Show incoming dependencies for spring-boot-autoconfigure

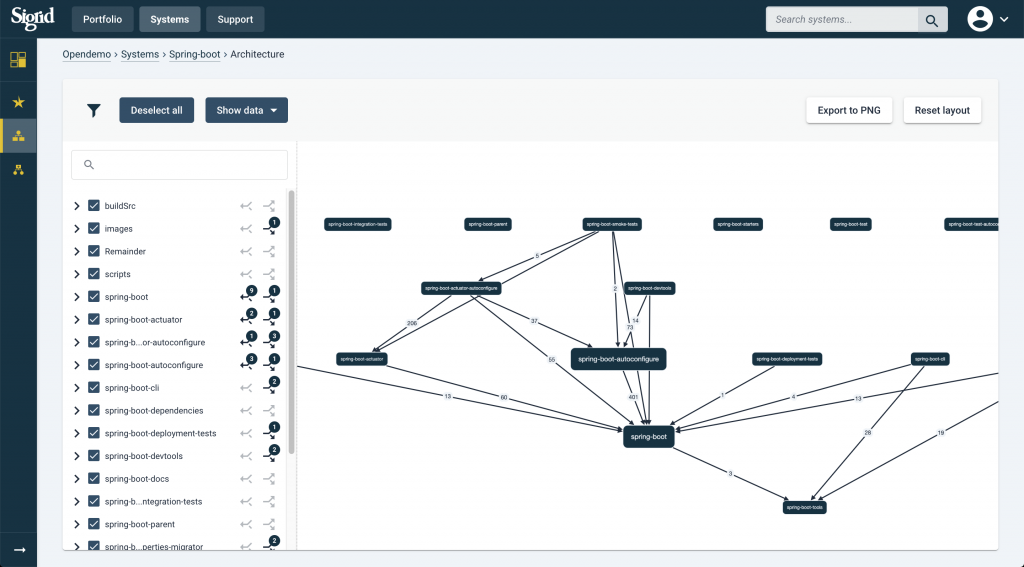click(x=248, y=363)
